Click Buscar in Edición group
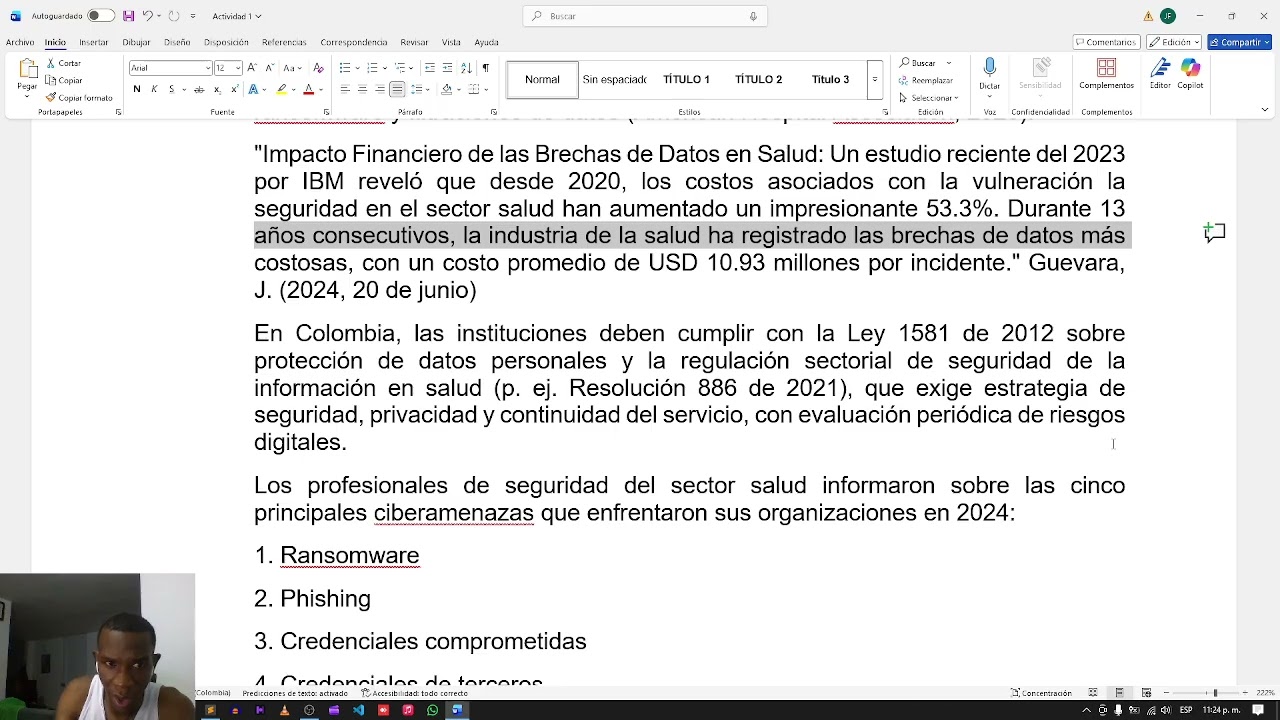 point(917,63)
